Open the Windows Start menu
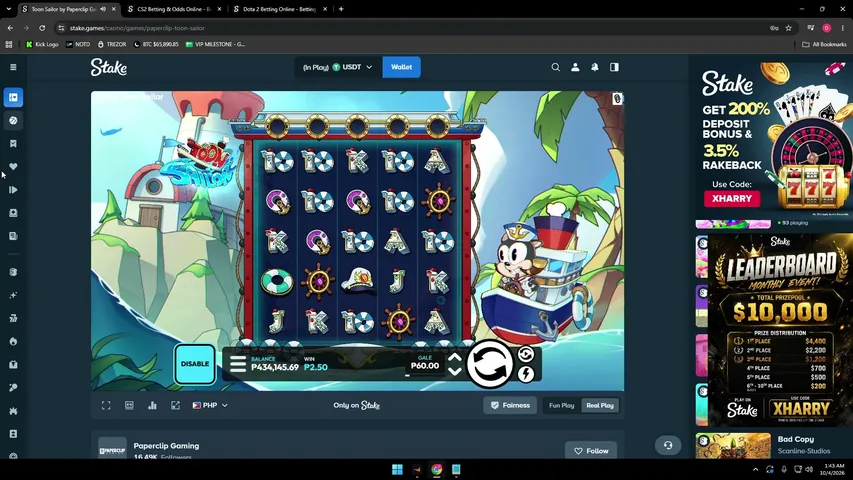The height and width of the screenshot is (480, 853). tap(397, 469)
